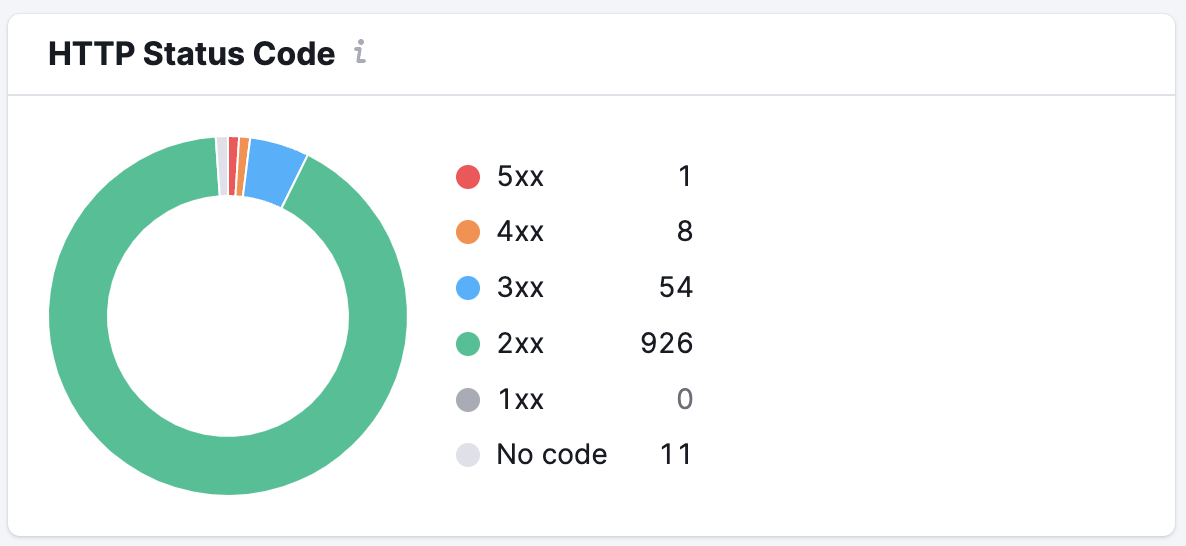
Task: Click the 926 count for 2xx
Action: 667,345
